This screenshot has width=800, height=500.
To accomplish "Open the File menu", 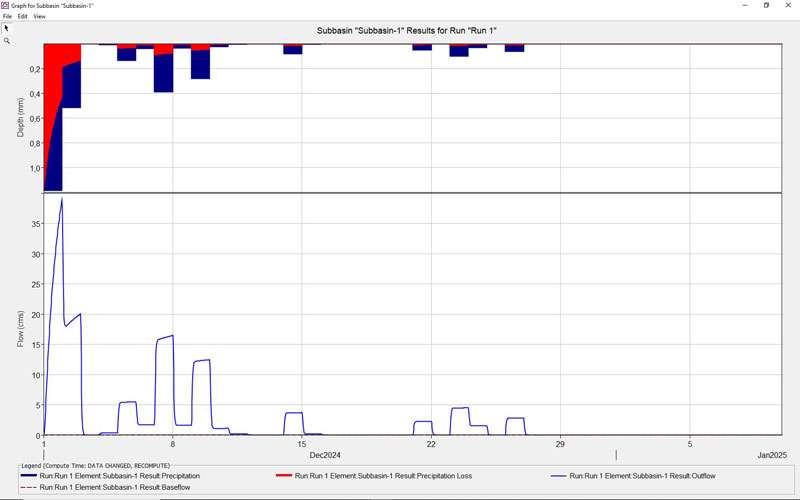I will click(x=7, y=17).
